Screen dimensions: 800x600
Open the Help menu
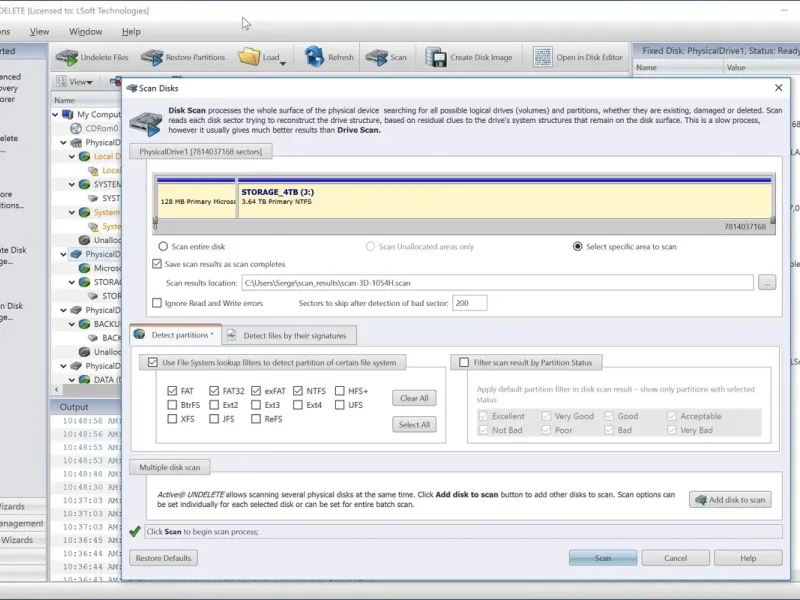click(131, 32)
